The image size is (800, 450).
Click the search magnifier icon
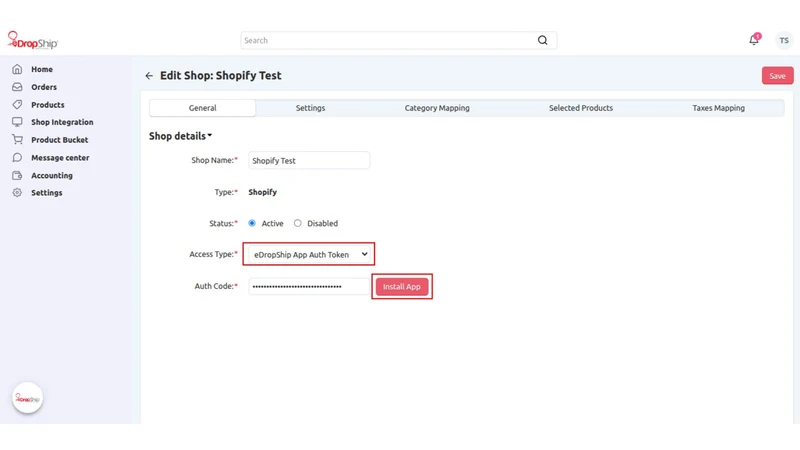(542, 40)
